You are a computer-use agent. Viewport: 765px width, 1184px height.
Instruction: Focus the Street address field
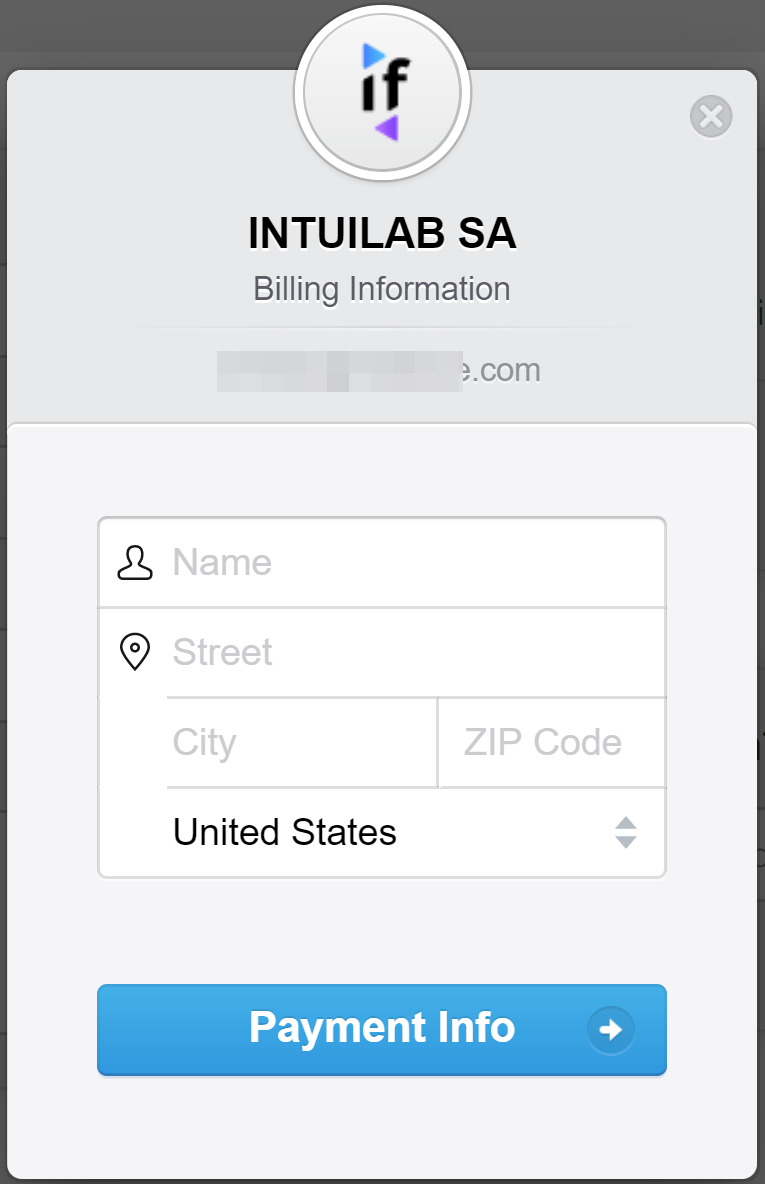point(417,652)
